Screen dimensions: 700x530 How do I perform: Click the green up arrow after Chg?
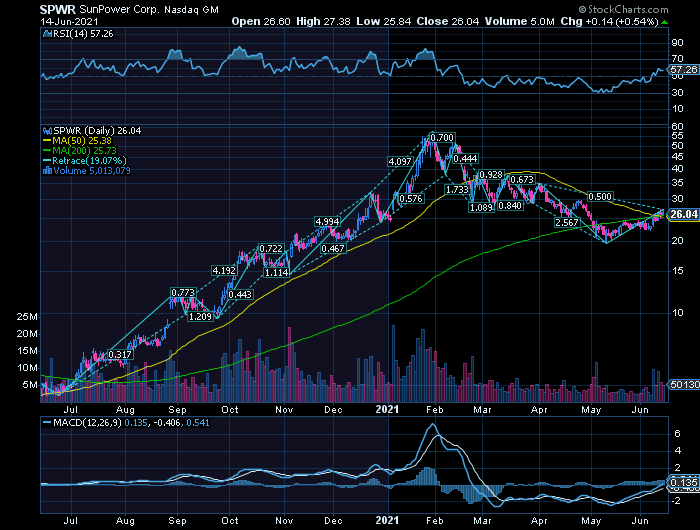click(x=665, y=22)
